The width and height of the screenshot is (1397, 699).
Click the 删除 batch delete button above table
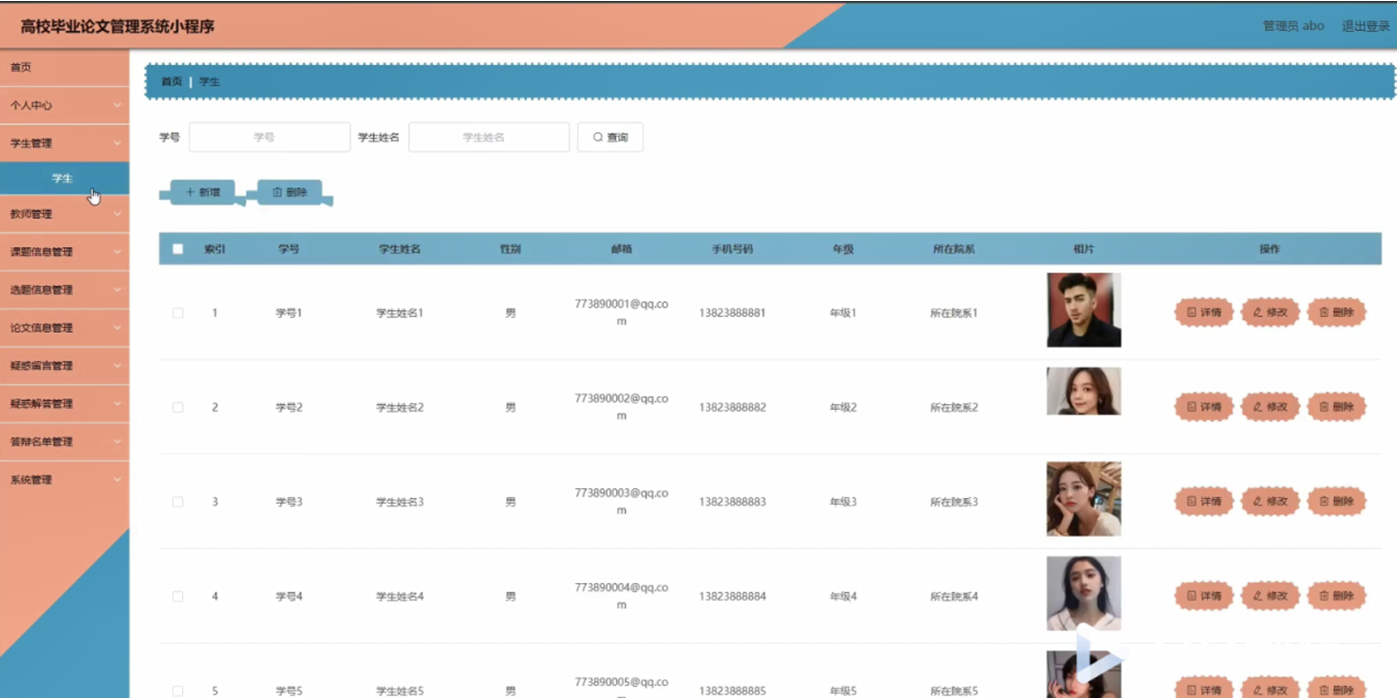click(290, 192)
